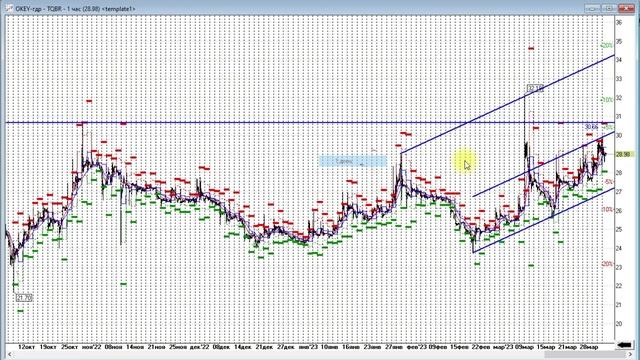Maximize the chart window

coord(608,8)
